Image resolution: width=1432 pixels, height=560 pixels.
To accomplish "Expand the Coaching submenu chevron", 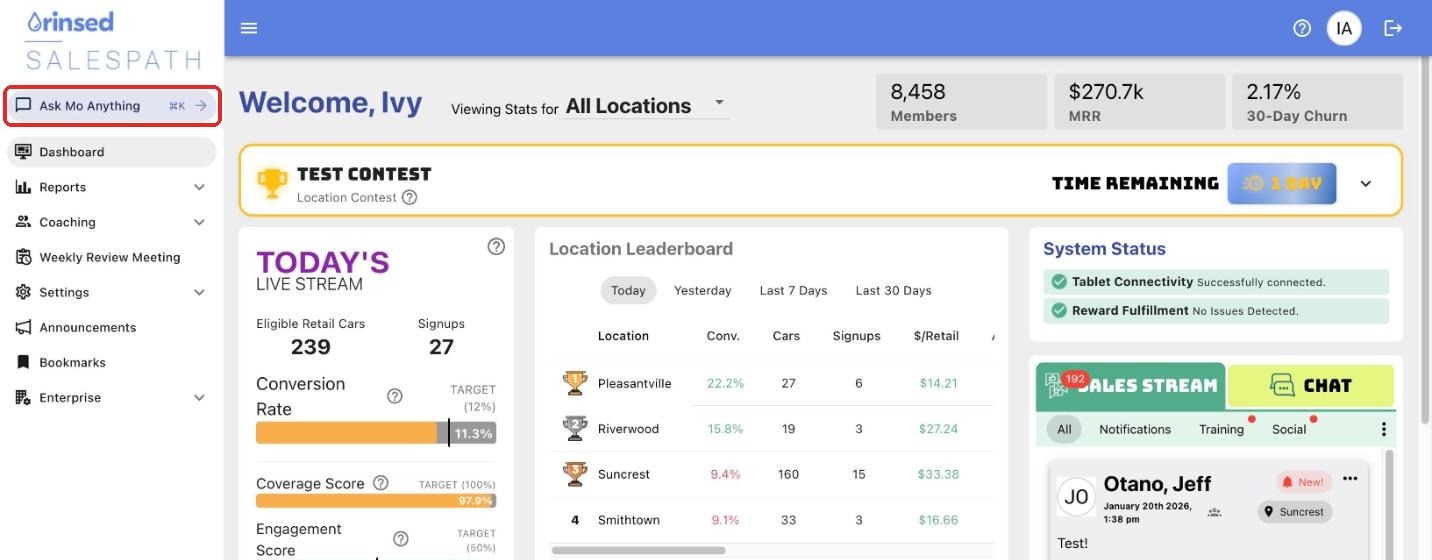I will tap(199, 222).
